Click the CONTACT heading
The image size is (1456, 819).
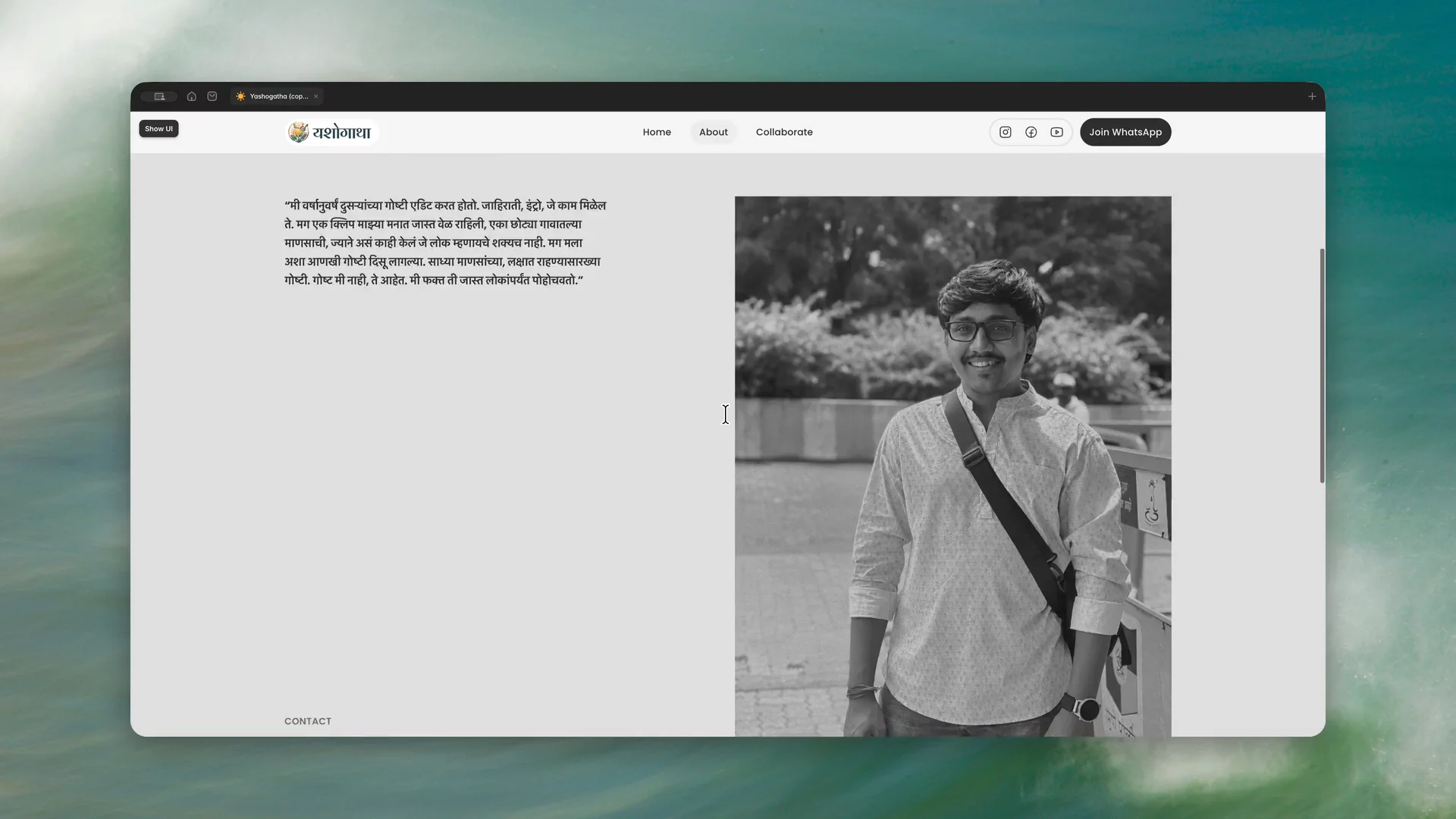pyautogui.click(x=308, y=721)
